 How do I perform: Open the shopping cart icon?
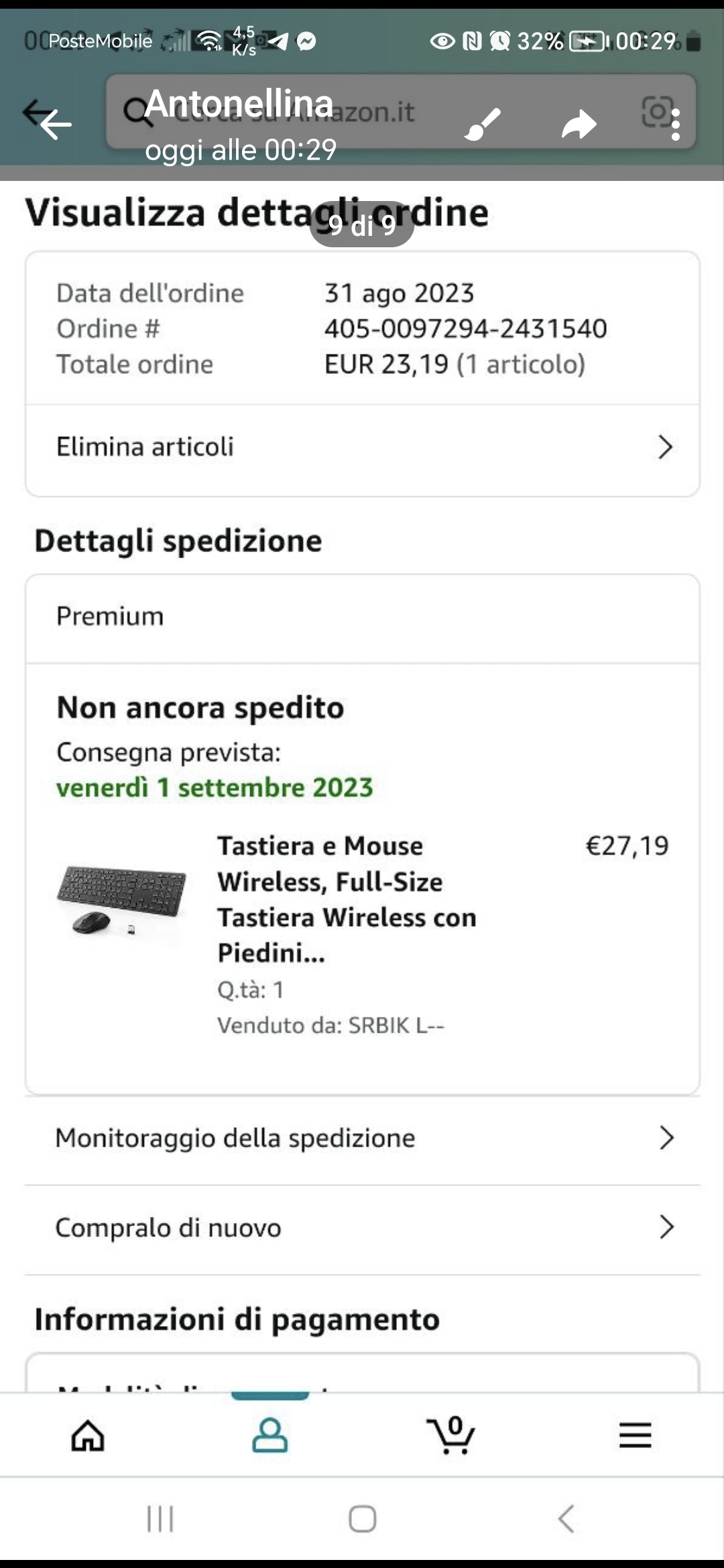coord(451,1435)
